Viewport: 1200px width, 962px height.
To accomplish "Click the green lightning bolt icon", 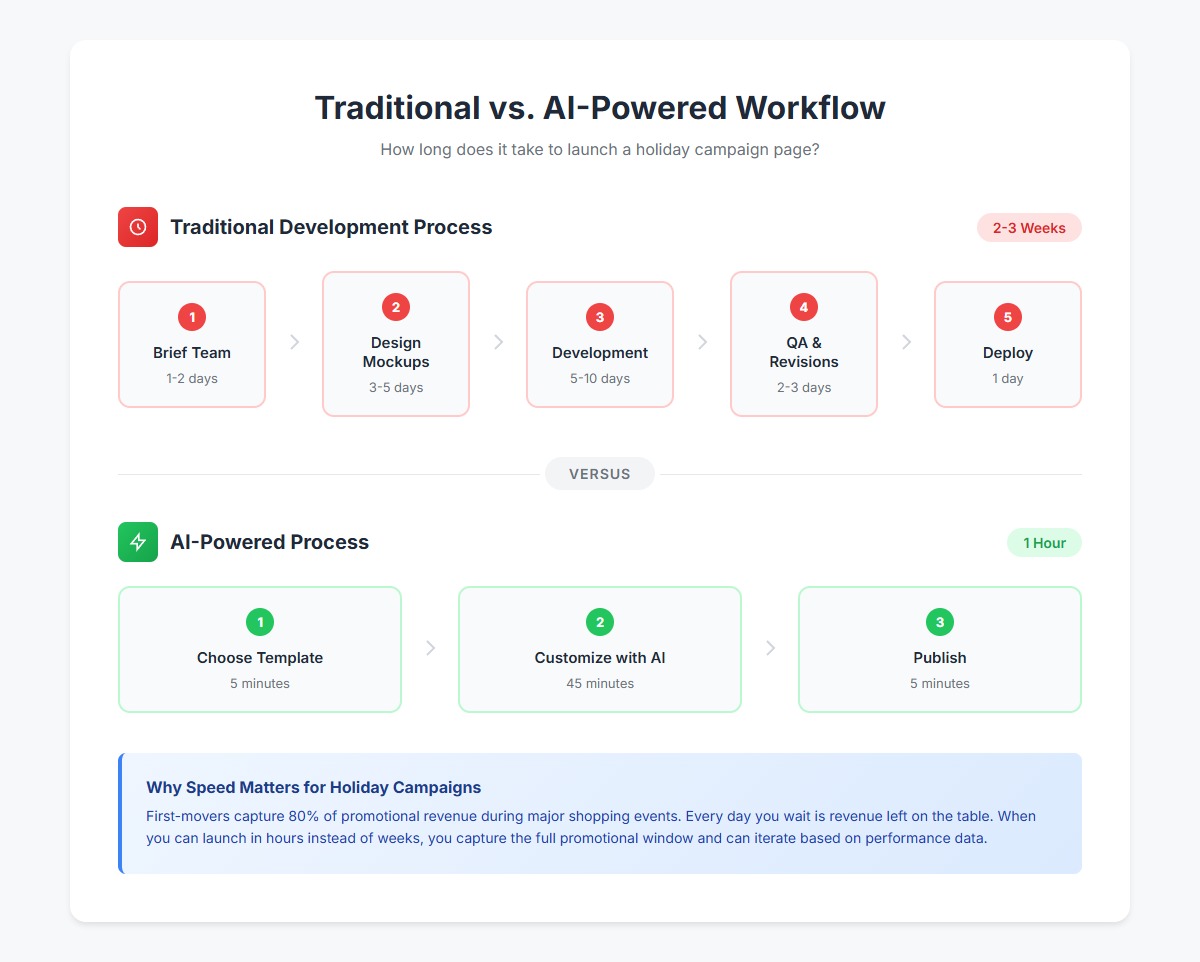I will [x=138, y=542].
